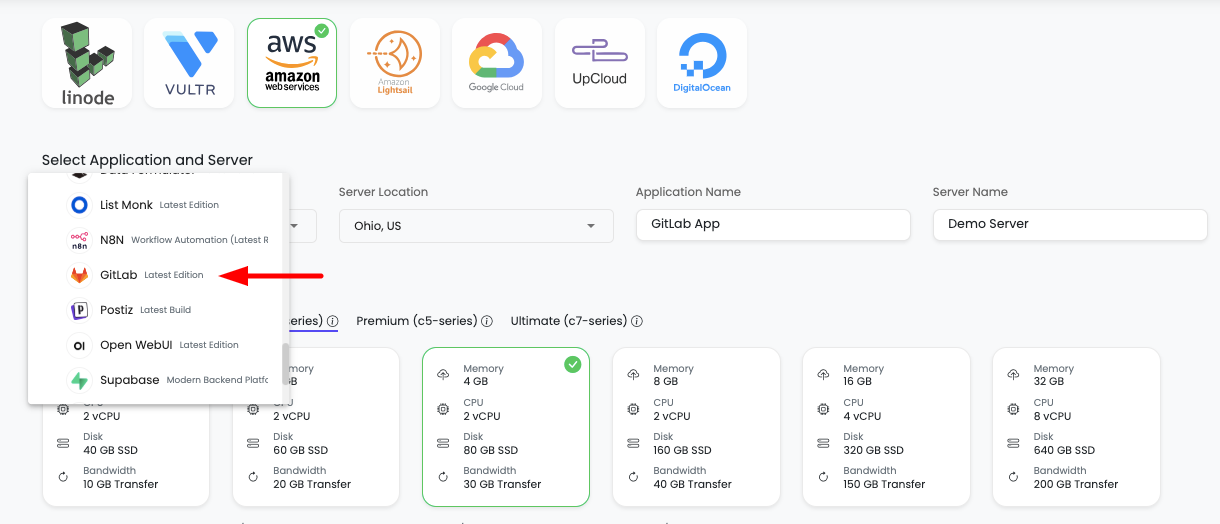Click the Server Name input field
Image resolution: width=1220 pixels, height=524 pixels.
[x=1070, y=225]
